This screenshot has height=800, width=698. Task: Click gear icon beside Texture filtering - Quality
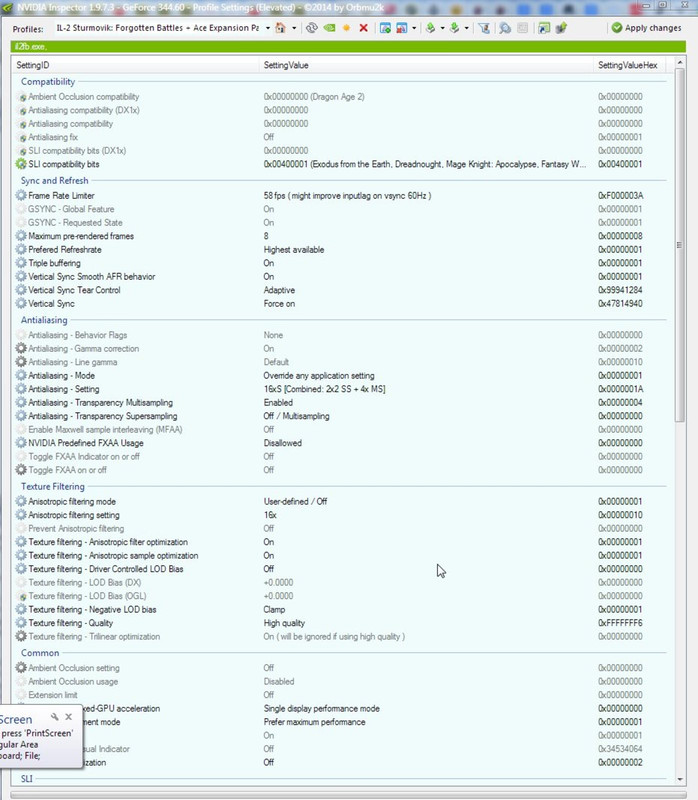tap(21, 623)
